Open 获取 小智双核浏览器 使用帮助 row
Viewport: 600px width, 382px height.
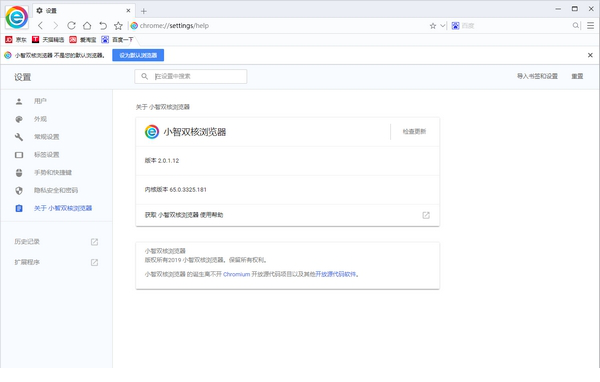pyautogui.click(x=287, y=215)
